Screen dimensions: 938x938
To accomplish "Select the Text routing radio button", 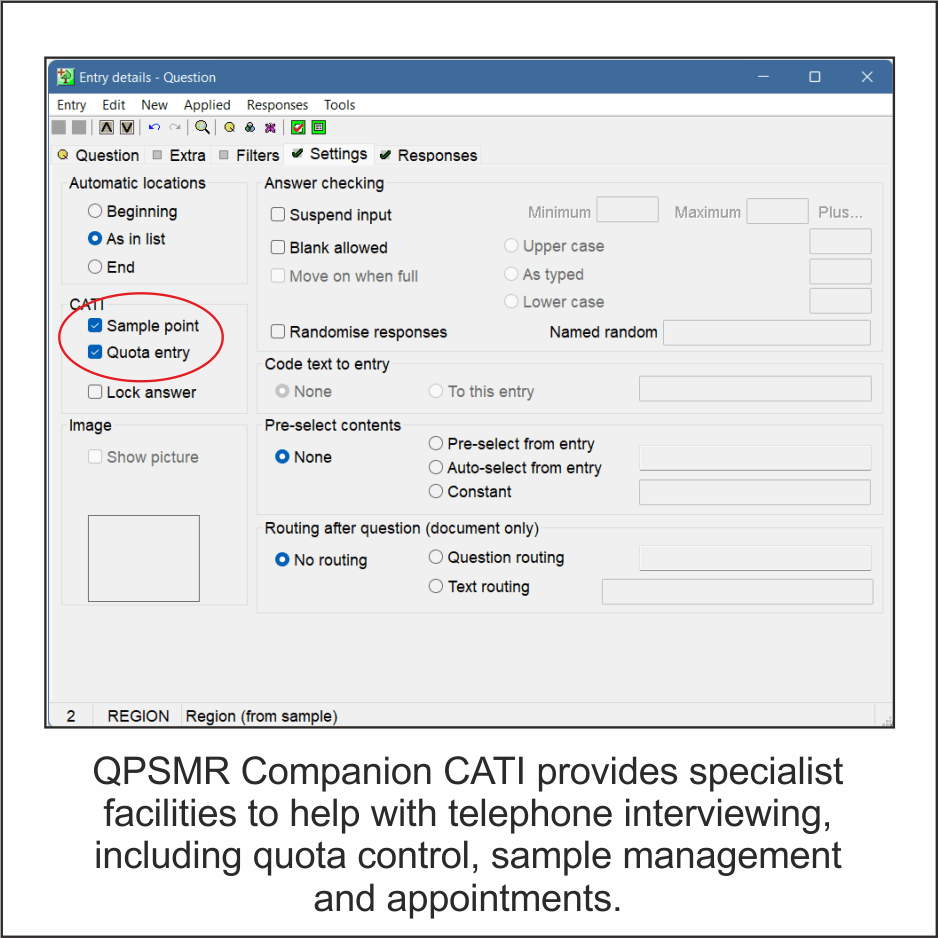I will pos(436,586).
